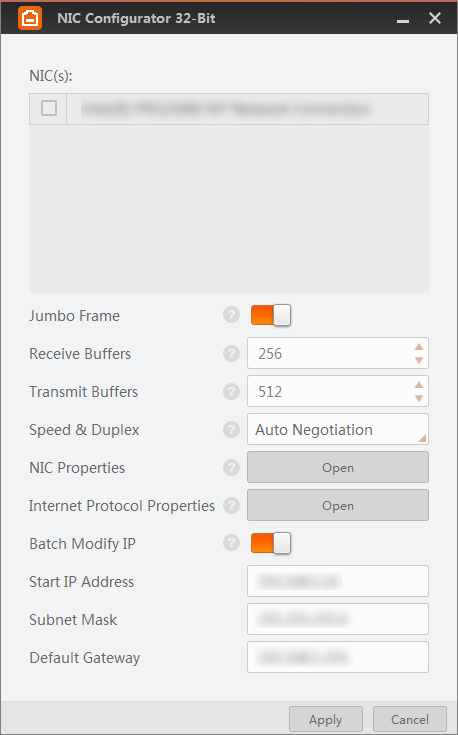458x735 pixels.
Task: Decrease Transmit Buffers with the down arrow
Action: click(419, 398)
